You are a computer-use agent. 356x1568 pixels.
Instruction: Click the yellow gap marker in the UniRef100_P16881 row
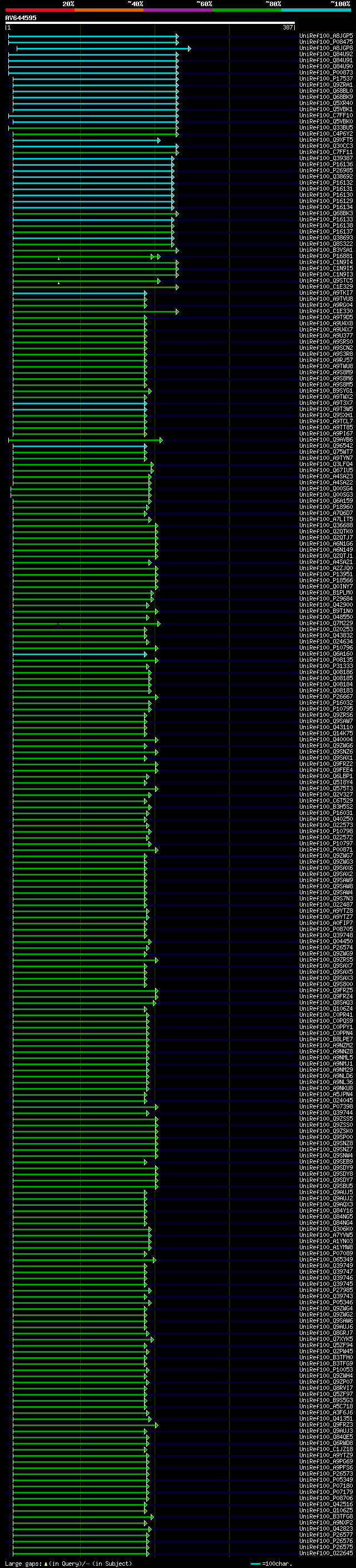58,259
